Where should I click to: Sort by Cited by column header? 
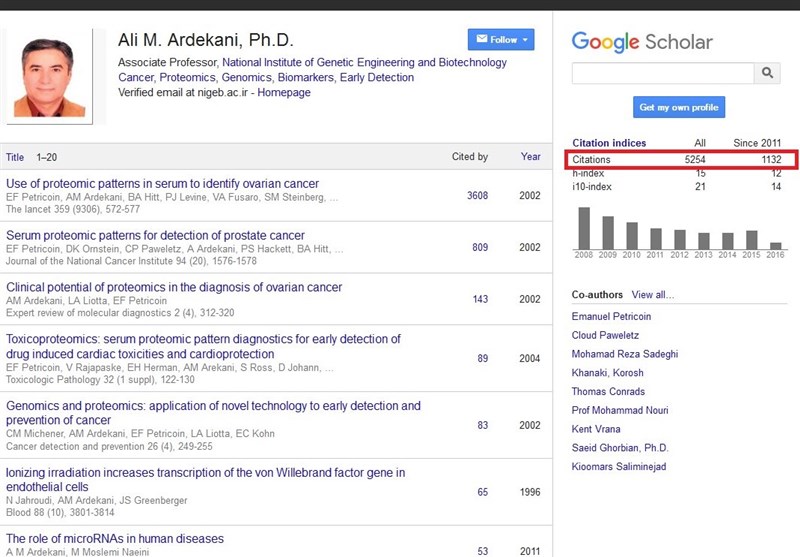[469, 157]
